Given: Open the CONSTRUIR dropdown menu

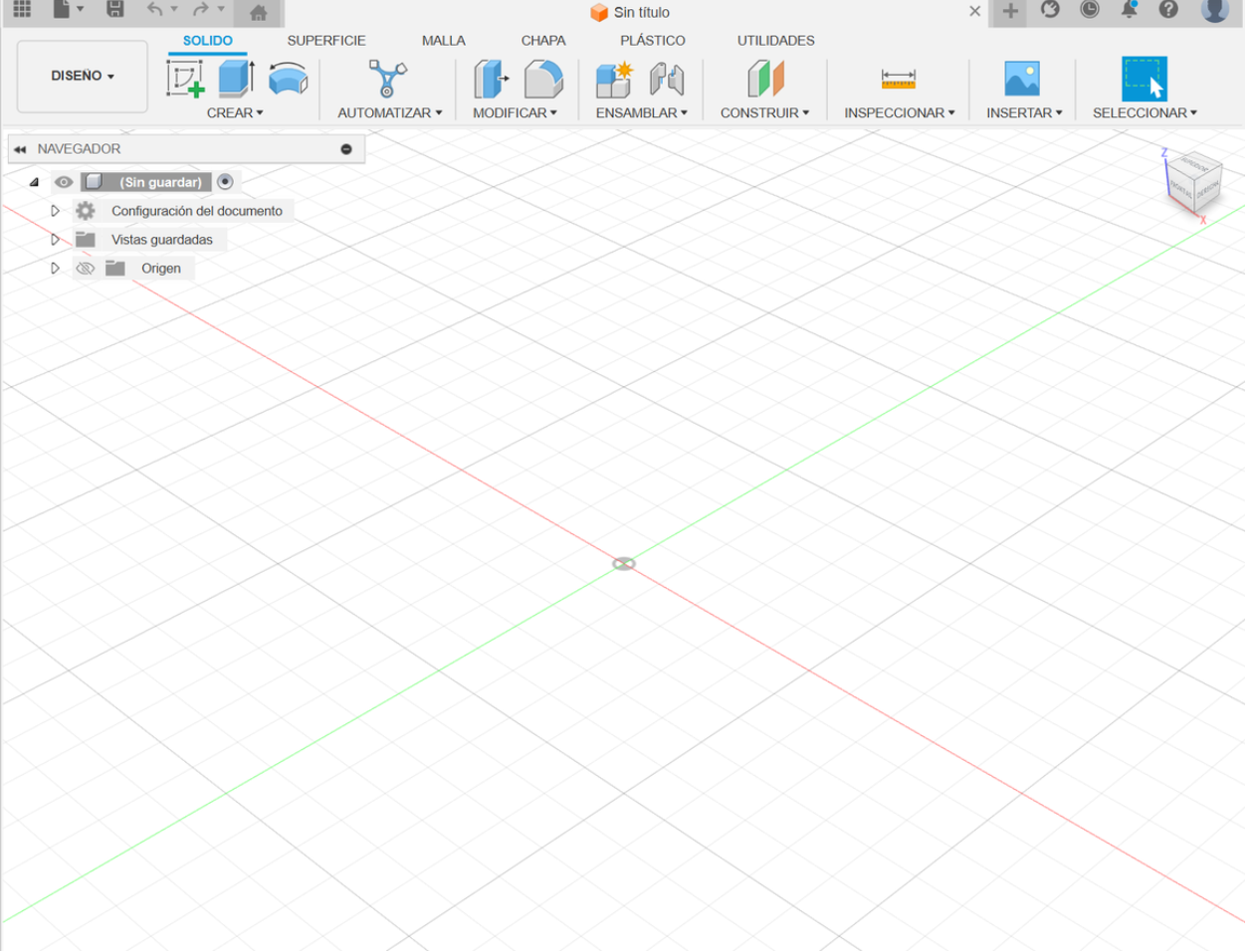Looking at the screenshot, I should pyautogui.click(x=764, y=113).
